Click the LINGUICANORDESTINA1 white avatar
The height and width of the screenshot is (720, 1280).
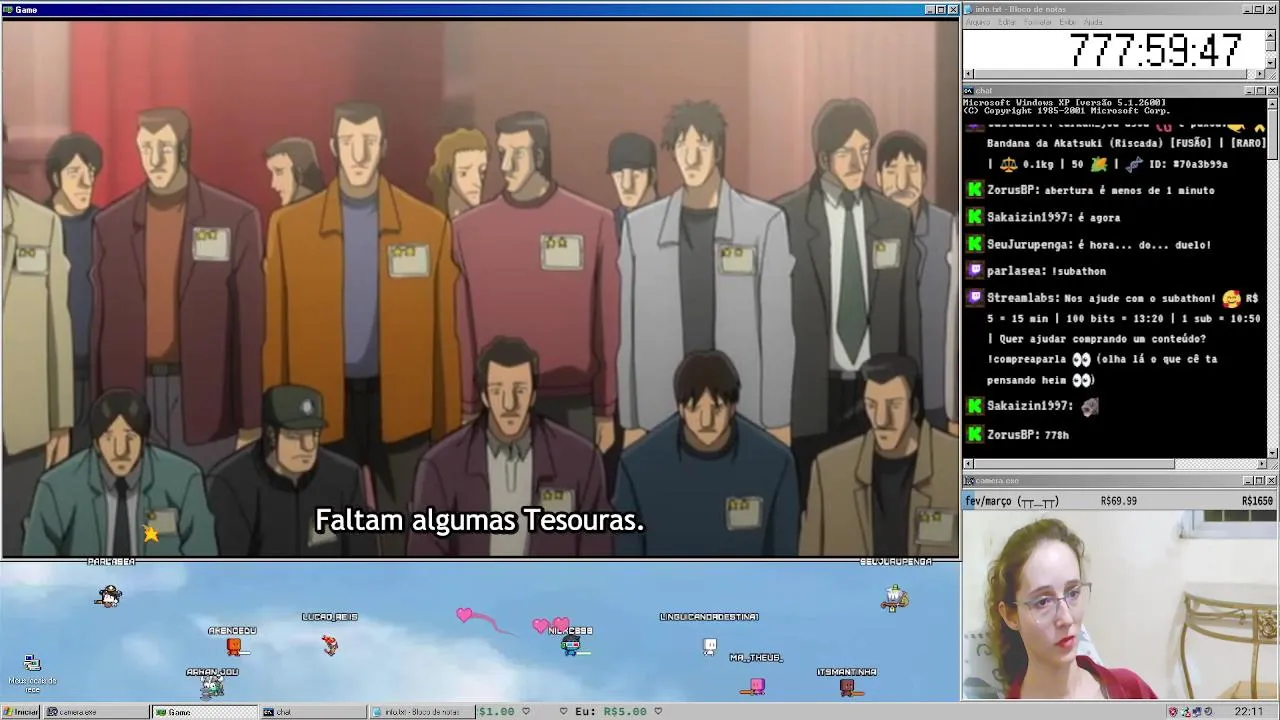[x=710, y=646]
